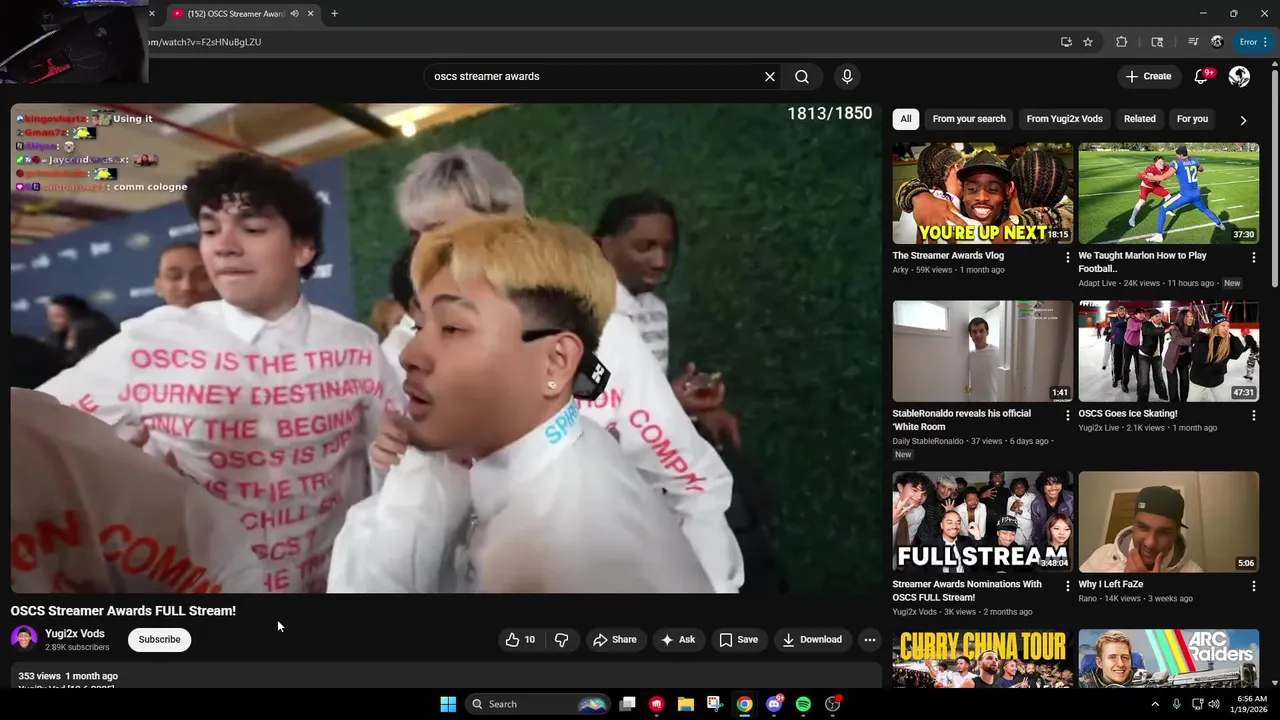1280x720 pixels.
Task: Open the Chrome extensions puzzle icon
Action: tap(1121, 42)
